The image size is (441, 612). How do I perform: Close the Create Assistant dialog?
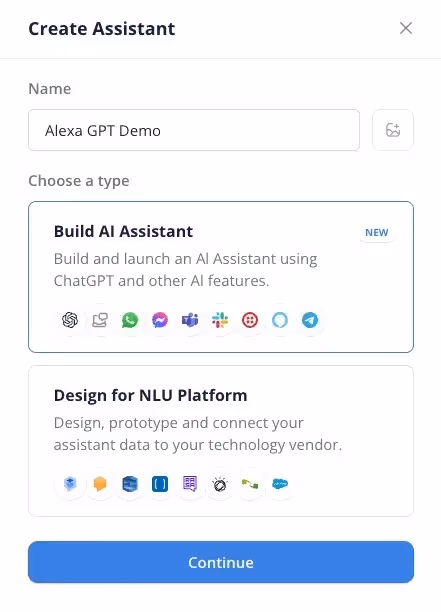[406, 28]
